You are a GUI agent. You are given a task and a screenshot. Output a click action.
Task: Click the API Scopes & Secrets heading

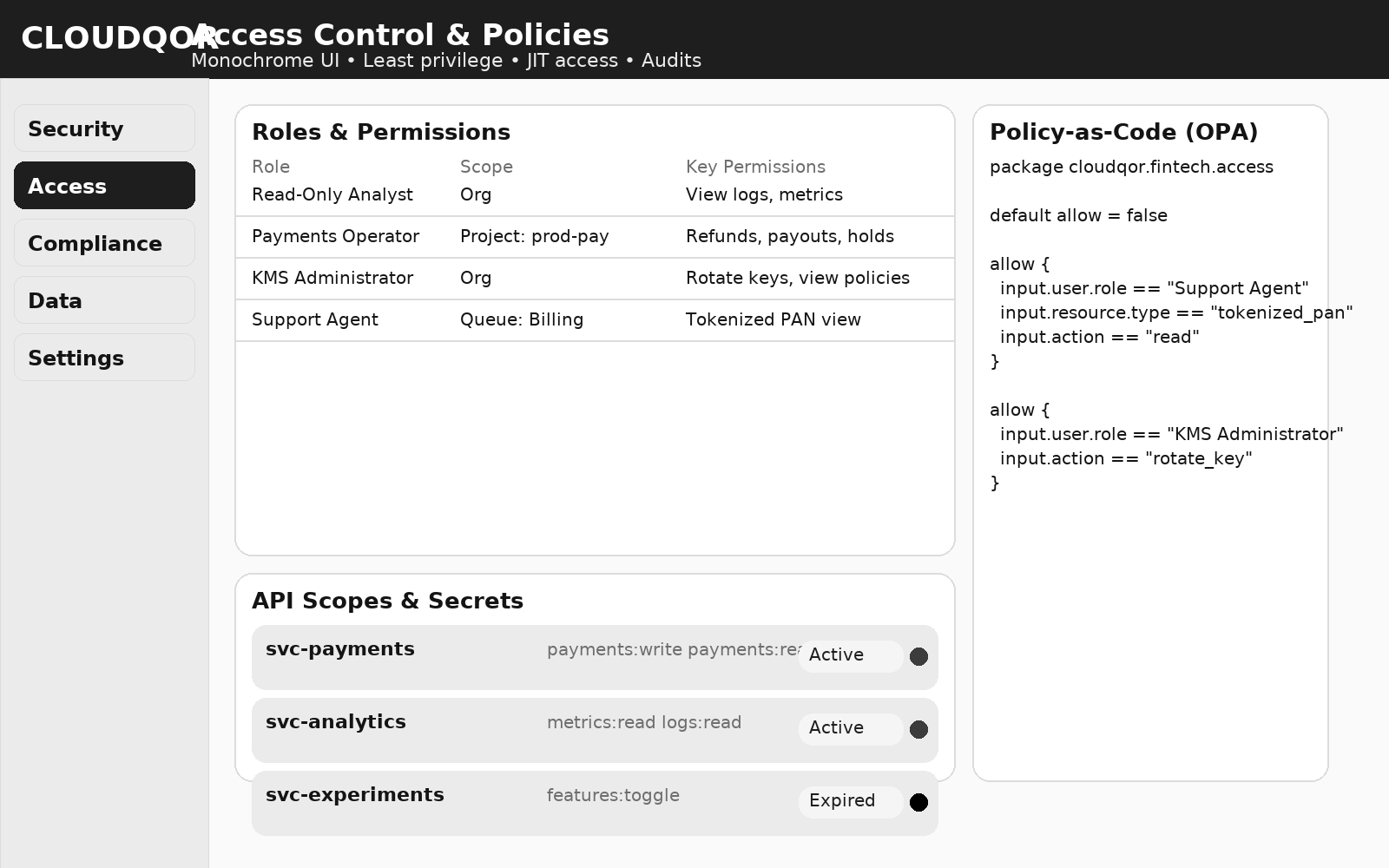[387, 601]
